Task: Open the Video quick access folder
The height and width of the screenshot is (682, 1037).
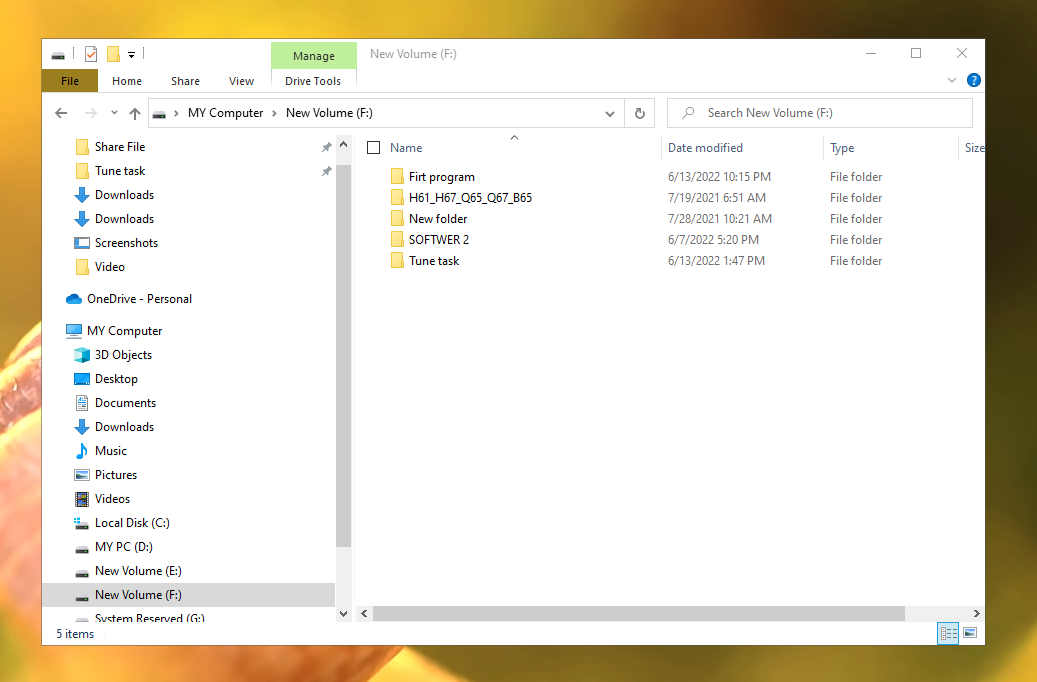Action: click(x=109, y=267)
